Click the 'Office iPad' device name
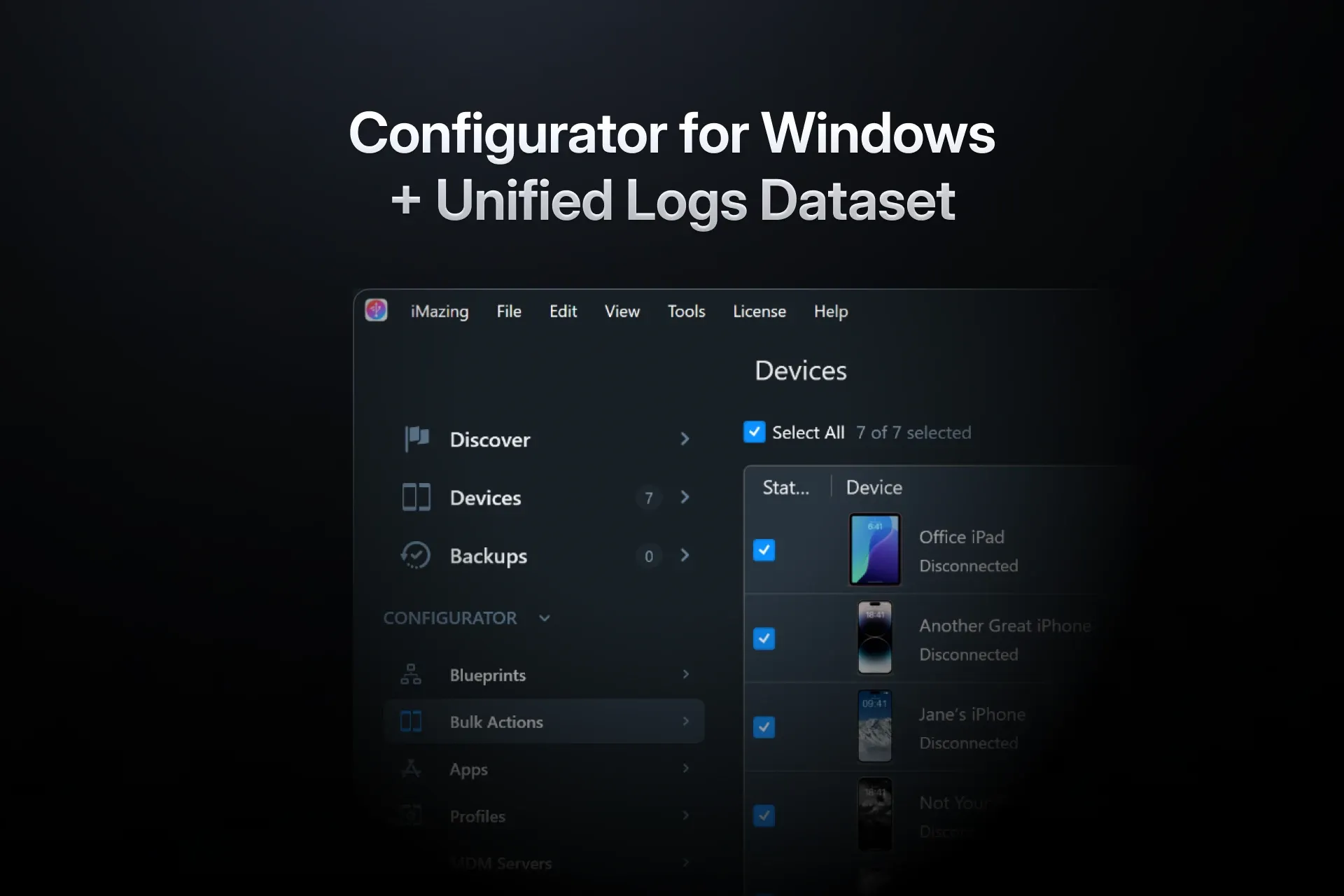This screenshot has height=896, width=1344. pyautogui.click(x=961, y=537)
